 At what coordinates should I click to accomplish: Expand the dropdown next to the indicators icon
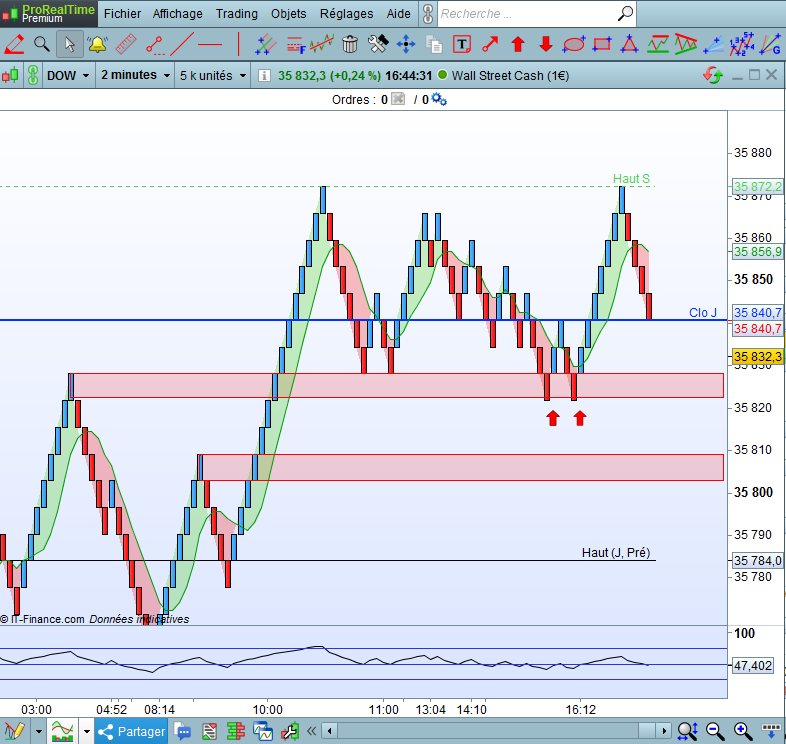click(86, 731)
